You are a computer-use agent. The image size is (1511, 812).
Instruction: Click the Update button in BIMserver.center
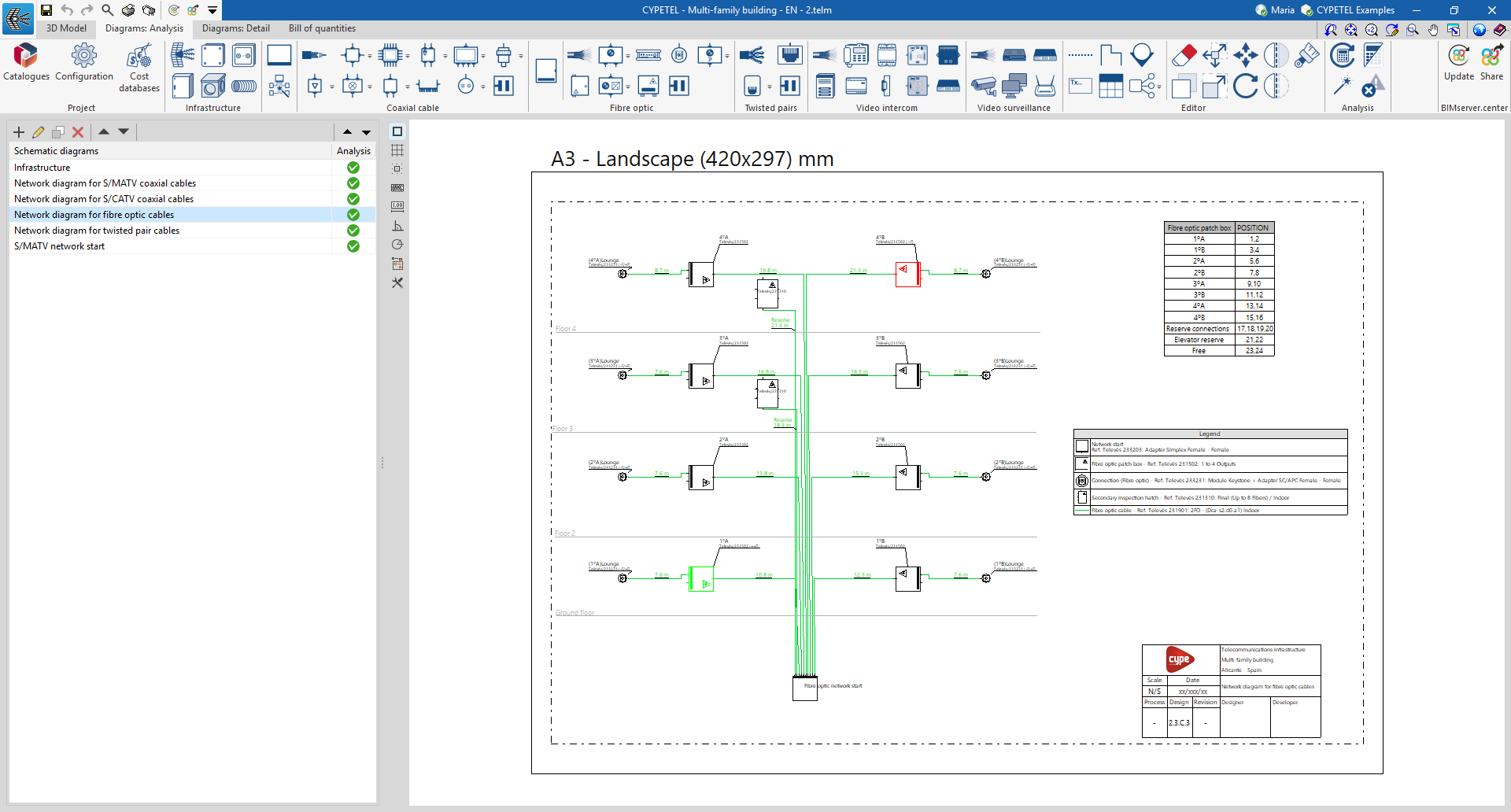1458,62
